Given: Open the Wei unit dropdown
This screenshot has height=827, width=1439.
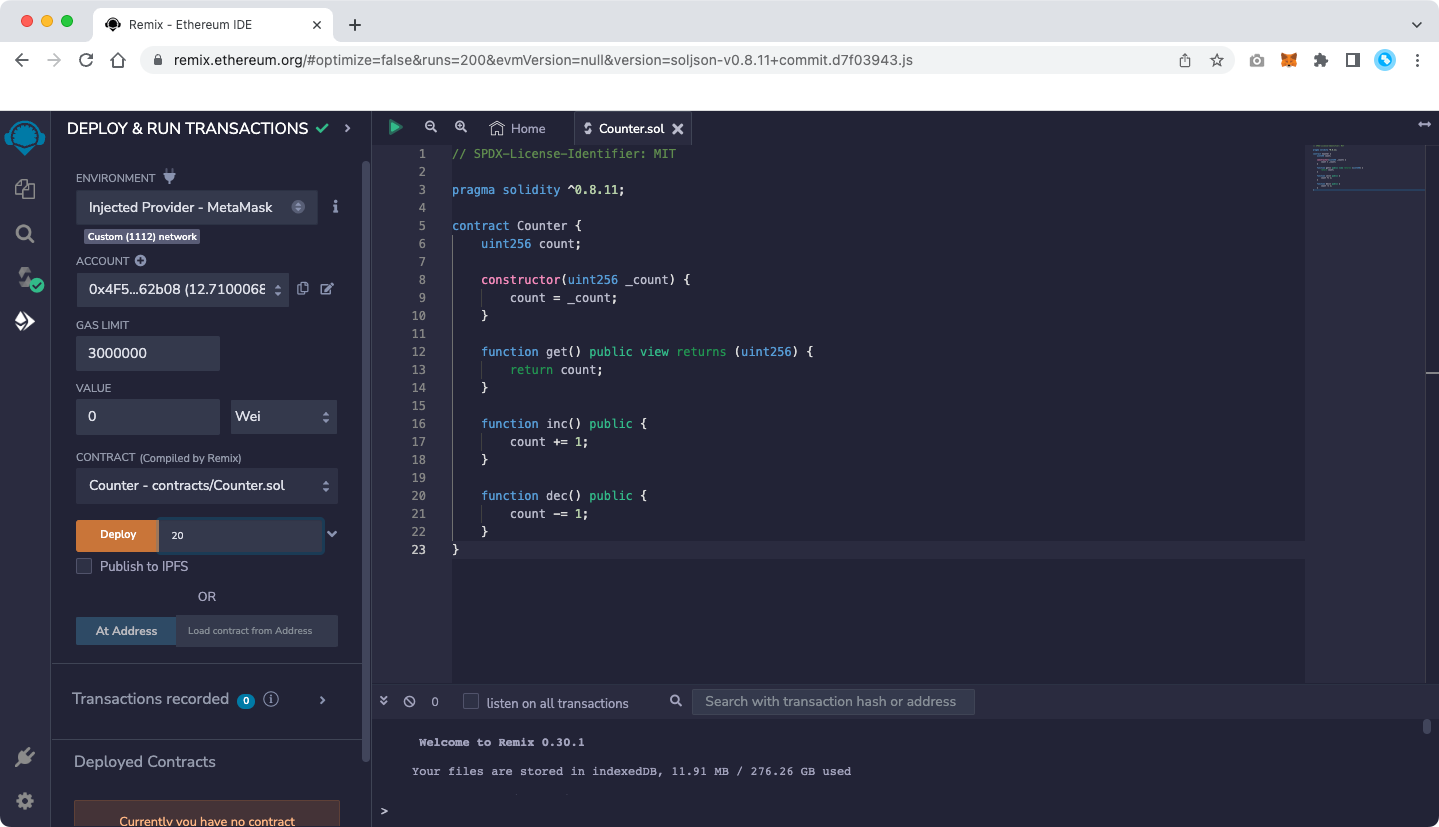Looking at the screenshot, I should (x=283, y=416).
